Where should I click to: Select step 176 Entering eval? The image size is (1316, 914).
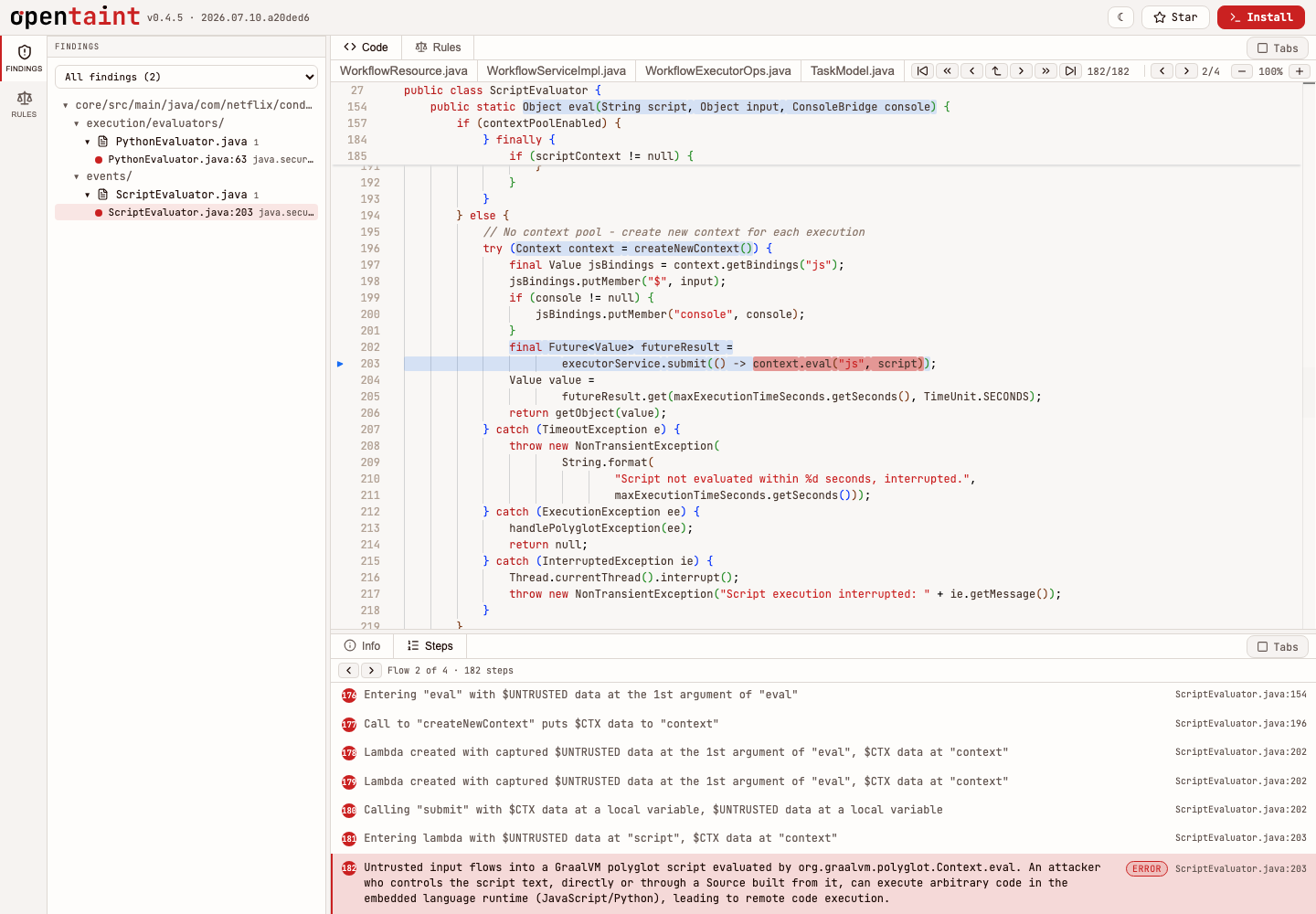(x=822, y=695)
